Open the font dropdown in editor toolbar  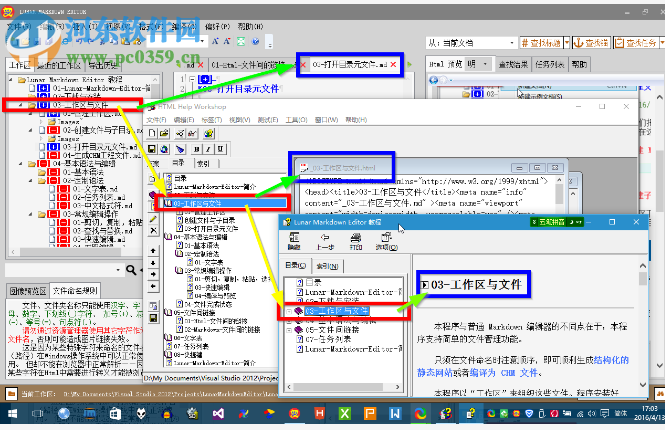pyautogui.click(x=203, y=41)
